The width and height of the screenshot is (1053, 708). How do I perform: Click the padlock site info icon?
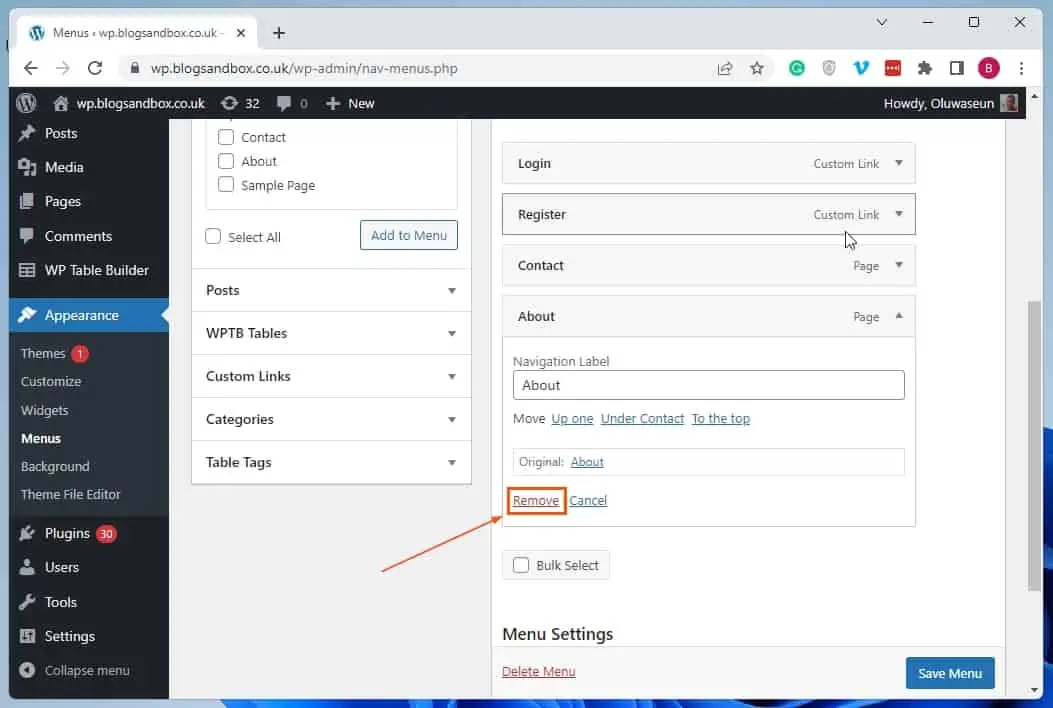(135, 68)
